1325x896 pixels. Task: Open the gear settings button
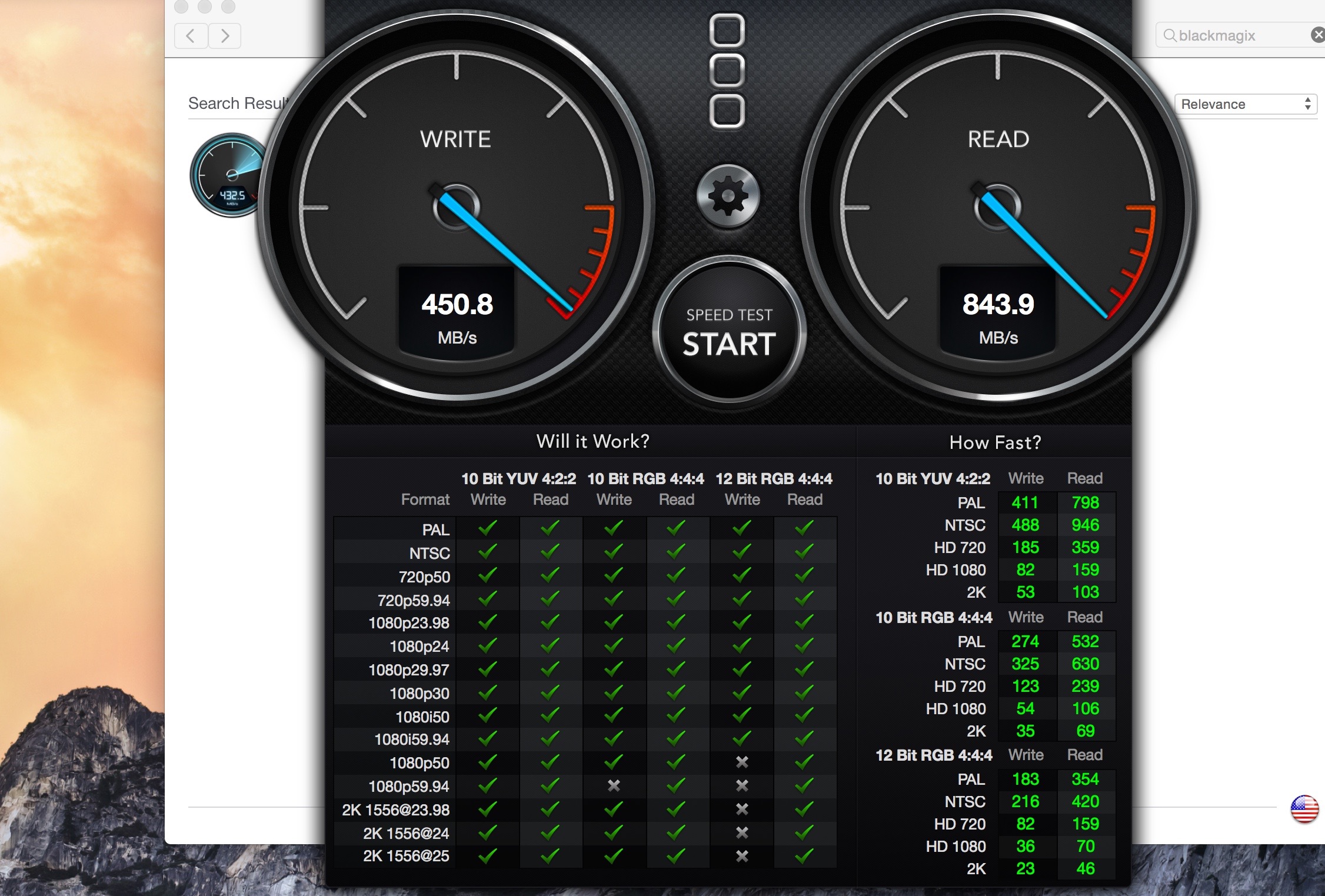[728, 196]
